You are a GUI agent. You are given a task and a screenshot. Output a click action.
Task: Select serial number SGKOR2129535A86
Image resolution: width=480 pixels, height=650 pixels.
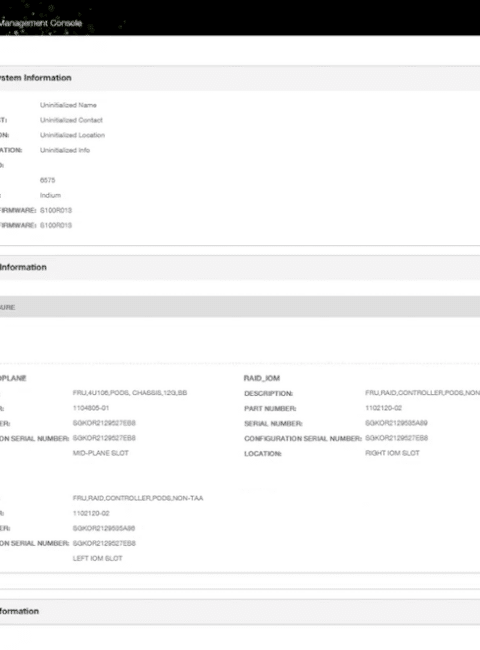click(104, 528)
